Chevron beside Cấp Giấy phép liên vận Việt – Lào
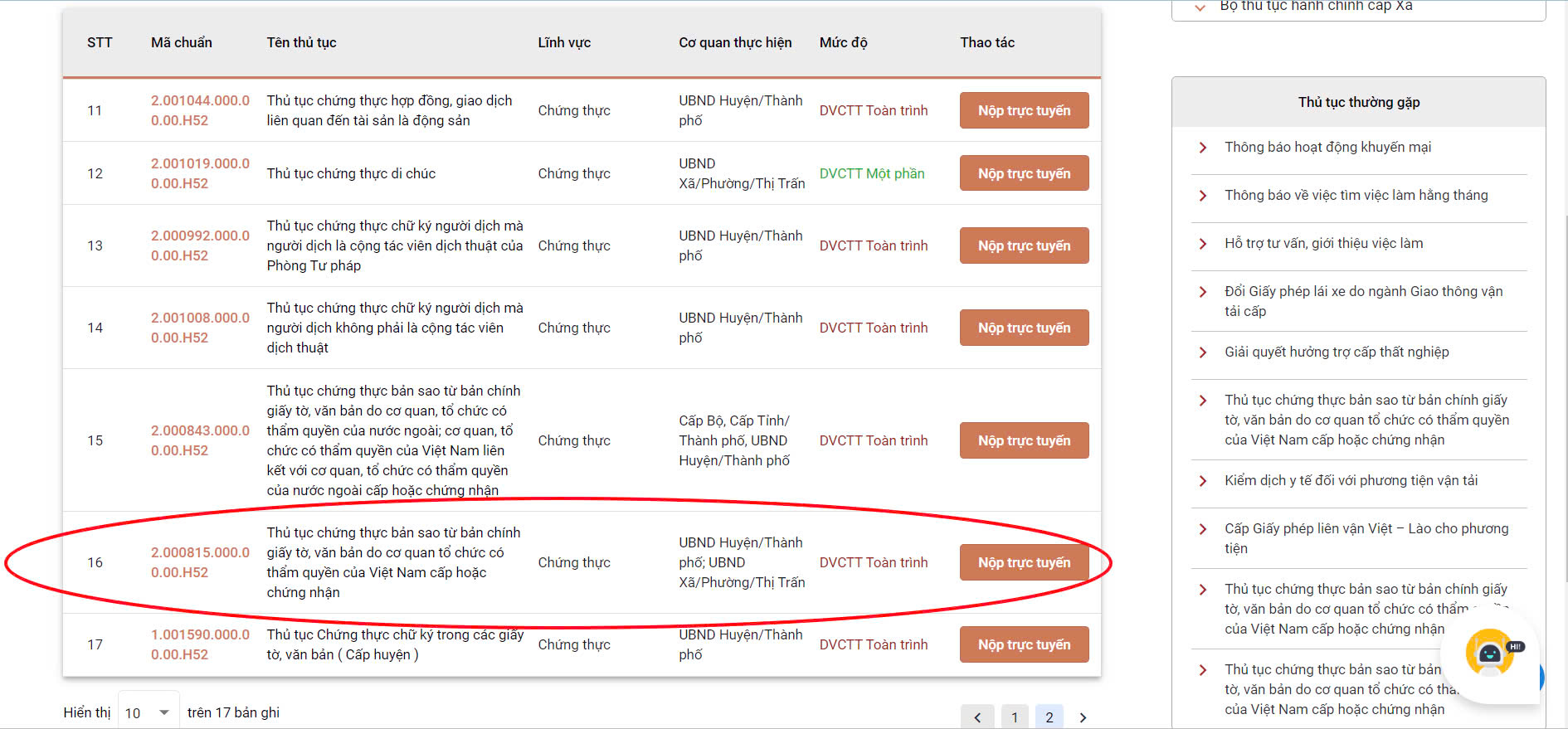The height and width of the screenshot is (729, 1568). [x=1203, y=529]
